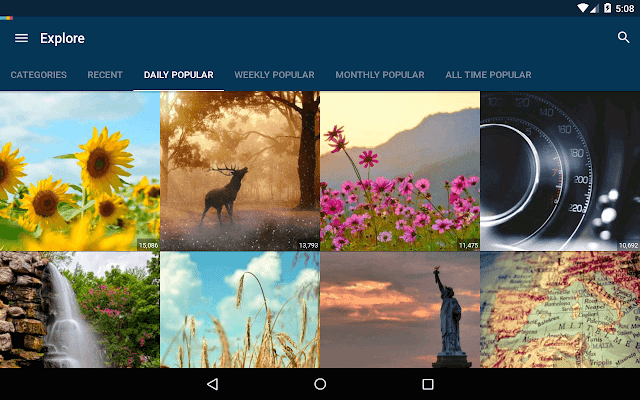Screen dimensions: 640x400
Task: Open the Monthly Popular tab
Action: [x=380, y=75]
